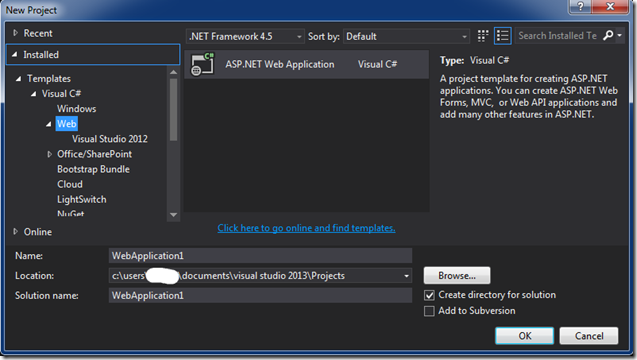Click the template tree scrollbar thumb
This screenshot has width=637, height=360.
pyautogui.click(x=173, y=110)
